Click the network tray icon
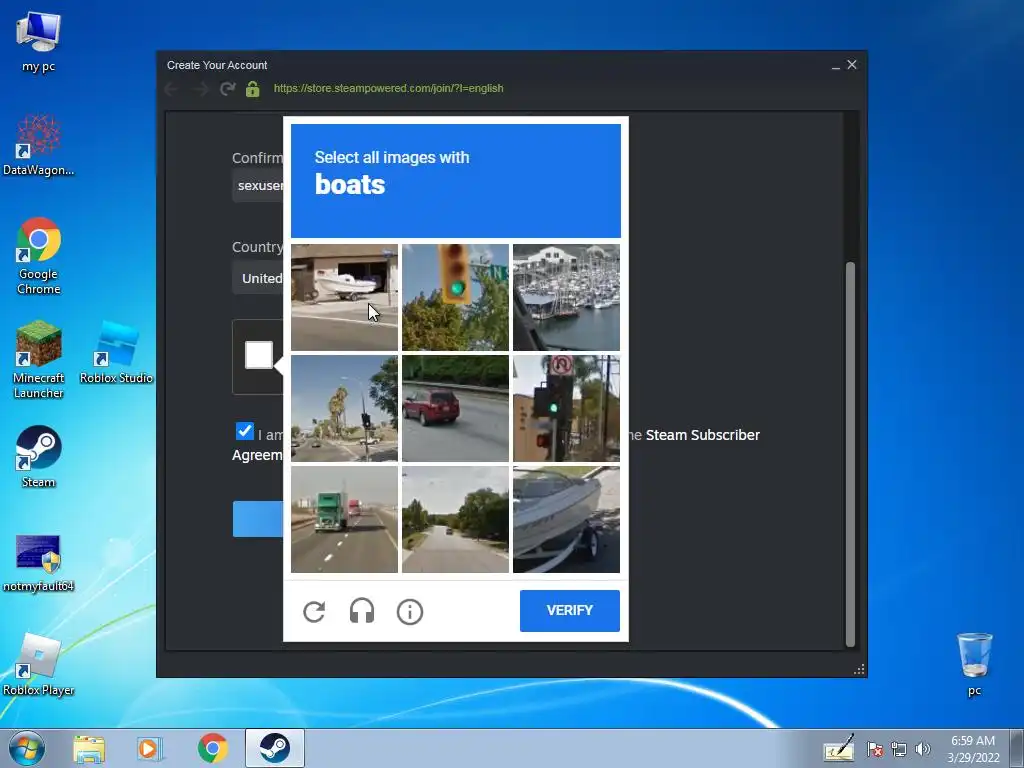The height and width of the screenshot is (768, 1024). click(899, 749)
